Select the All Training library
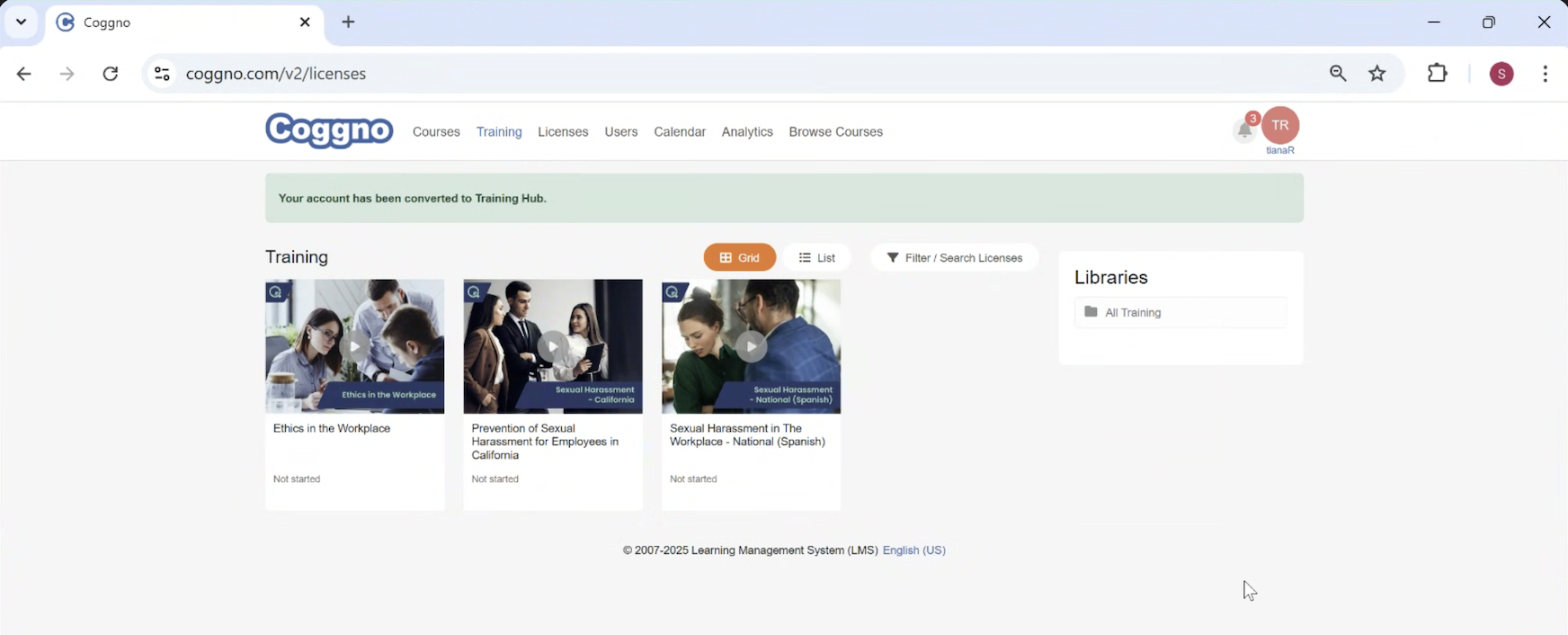The image size is (1568, 635). (x=1180, y=312)
